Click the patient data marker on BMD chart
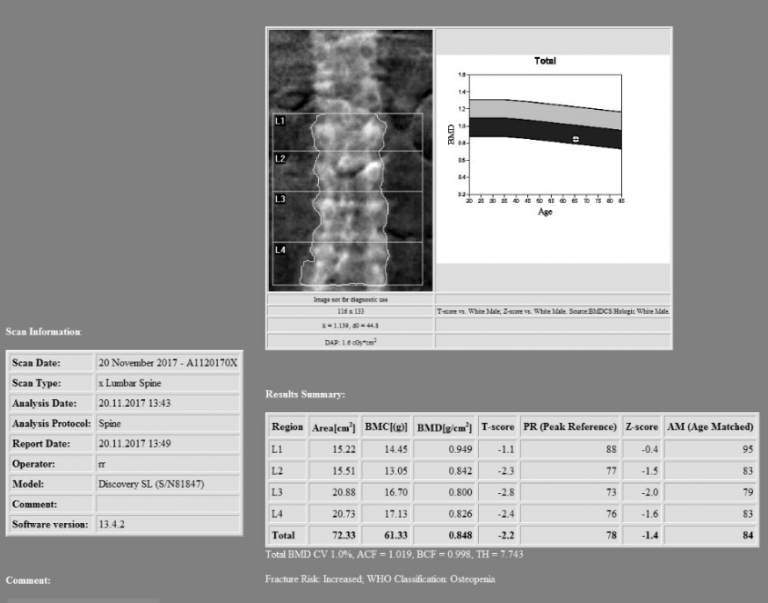Image resolution: width=768 pixels, height=603 pixels. (x=575, y=139)
